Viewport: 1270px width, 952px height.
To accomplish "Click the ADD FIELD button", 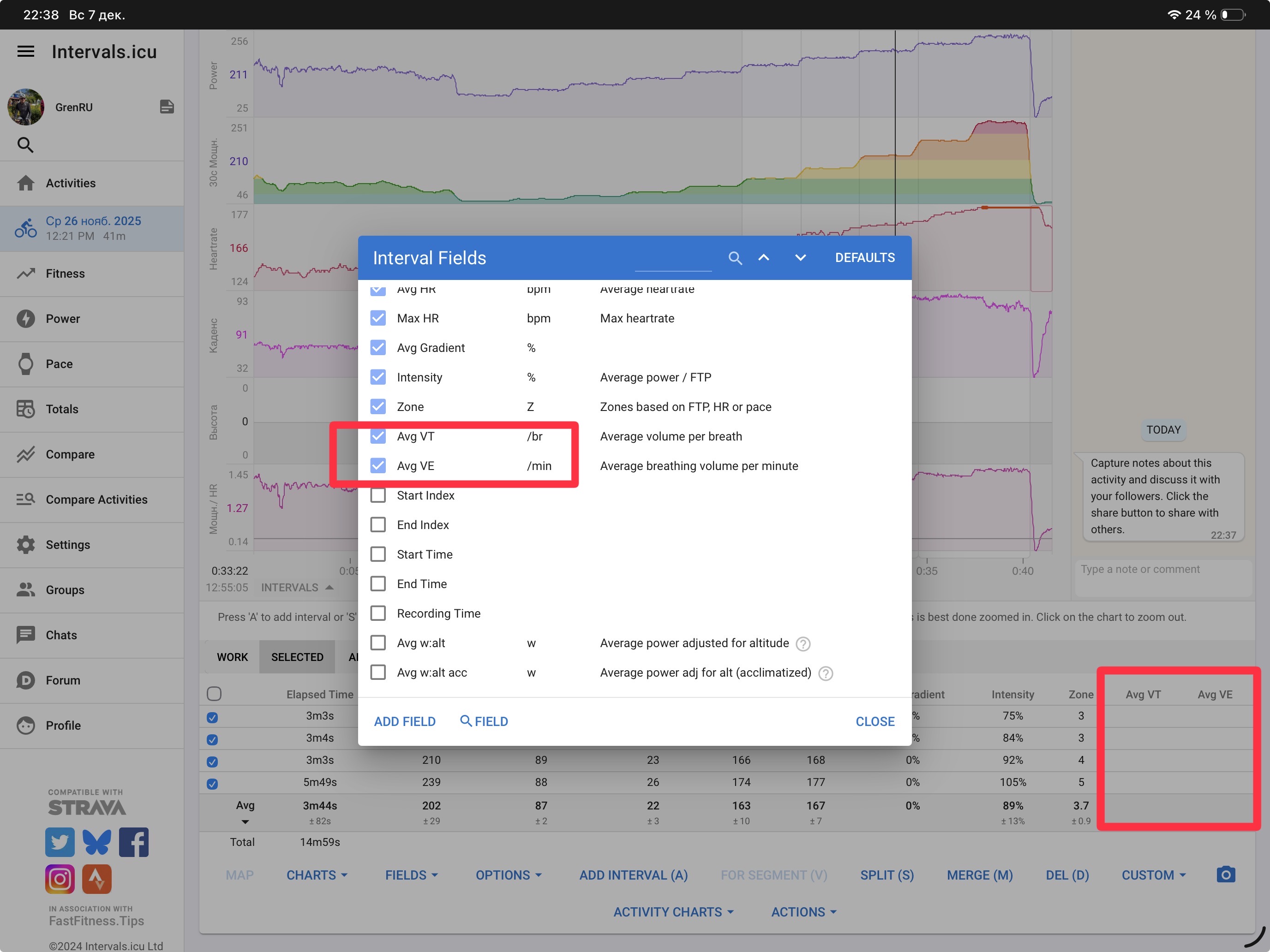I will pos(405,721).
